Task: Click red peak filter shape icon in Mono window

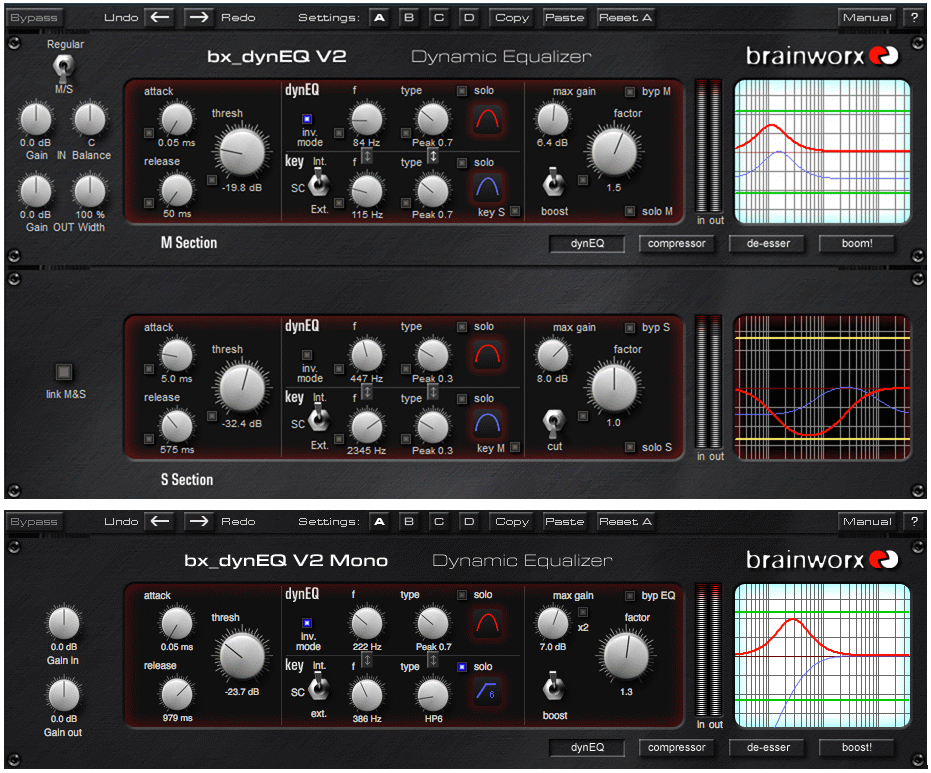Action: 487,622
